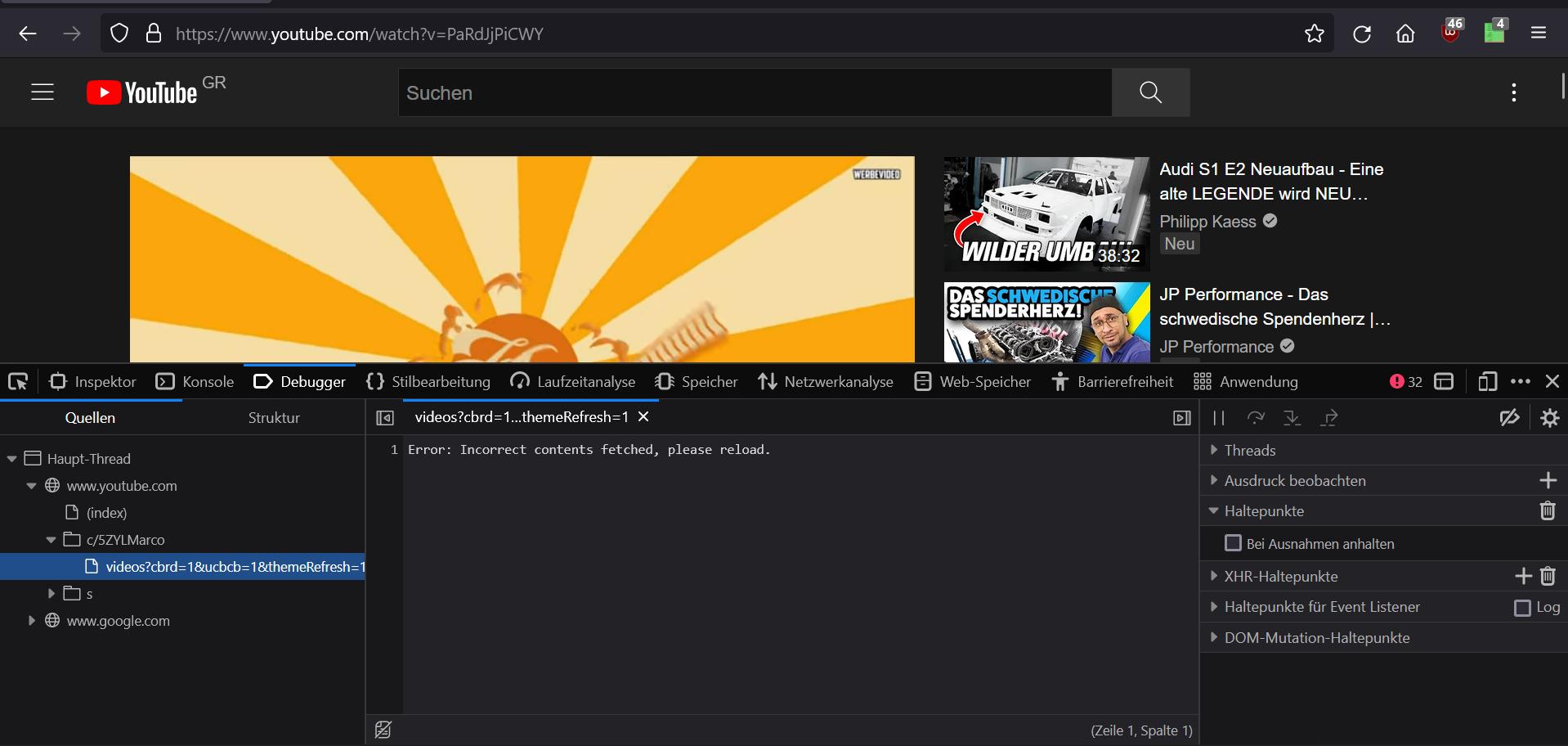Enable Log for Event Listener breakpoints
This screenshot has width=1568, height=746.
point(1522,607)
